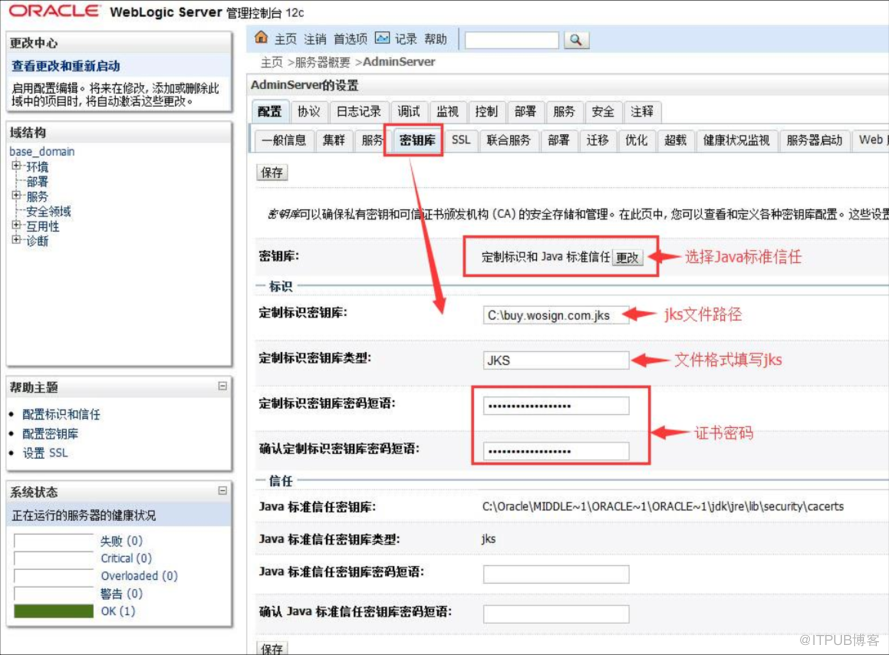The height and width of the screenshot is (655, 889).
Task: Open the 部署 top-row tab
Action: 526,111
